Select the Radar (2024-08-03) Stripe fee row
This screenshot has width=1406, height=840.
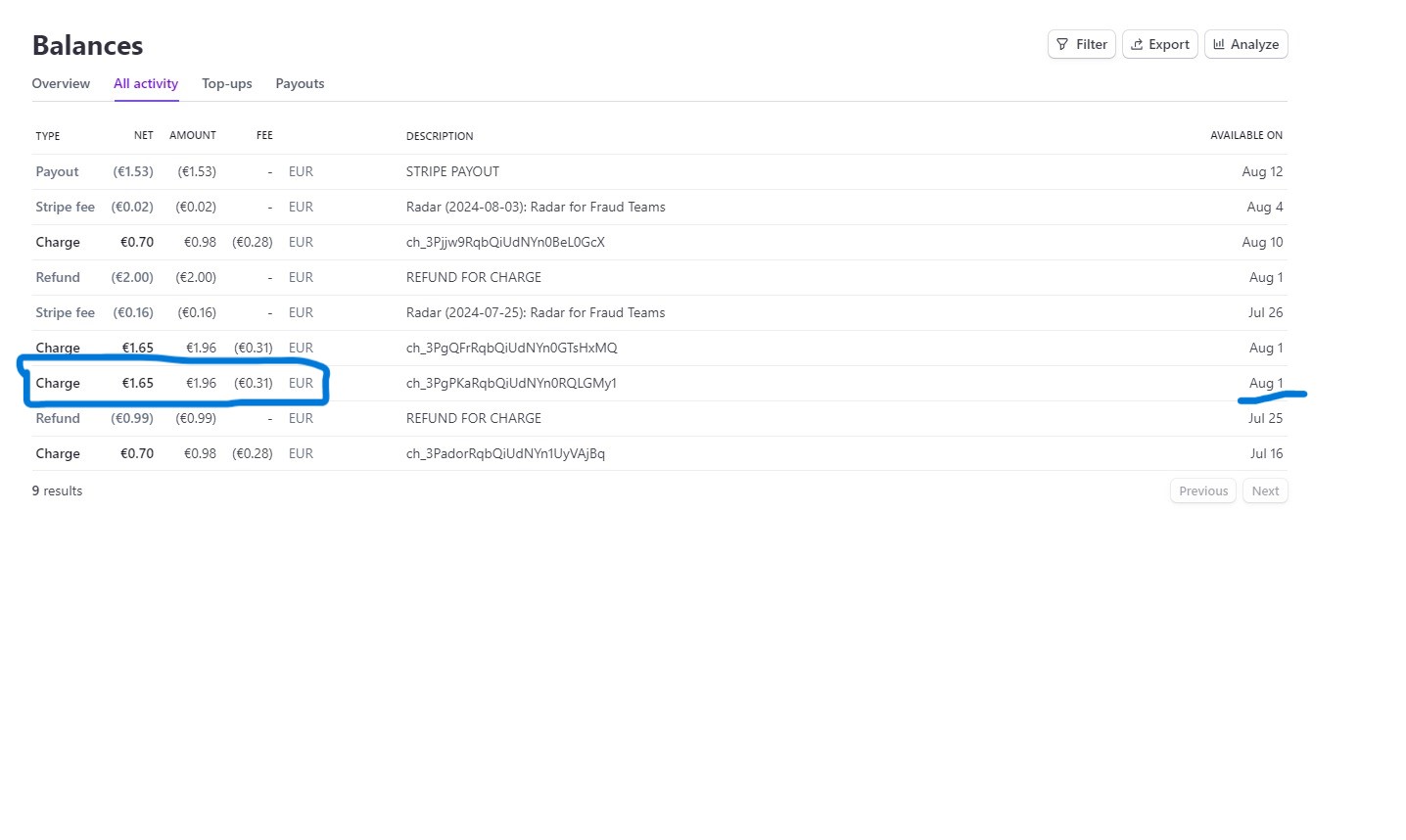click(536, 207)
